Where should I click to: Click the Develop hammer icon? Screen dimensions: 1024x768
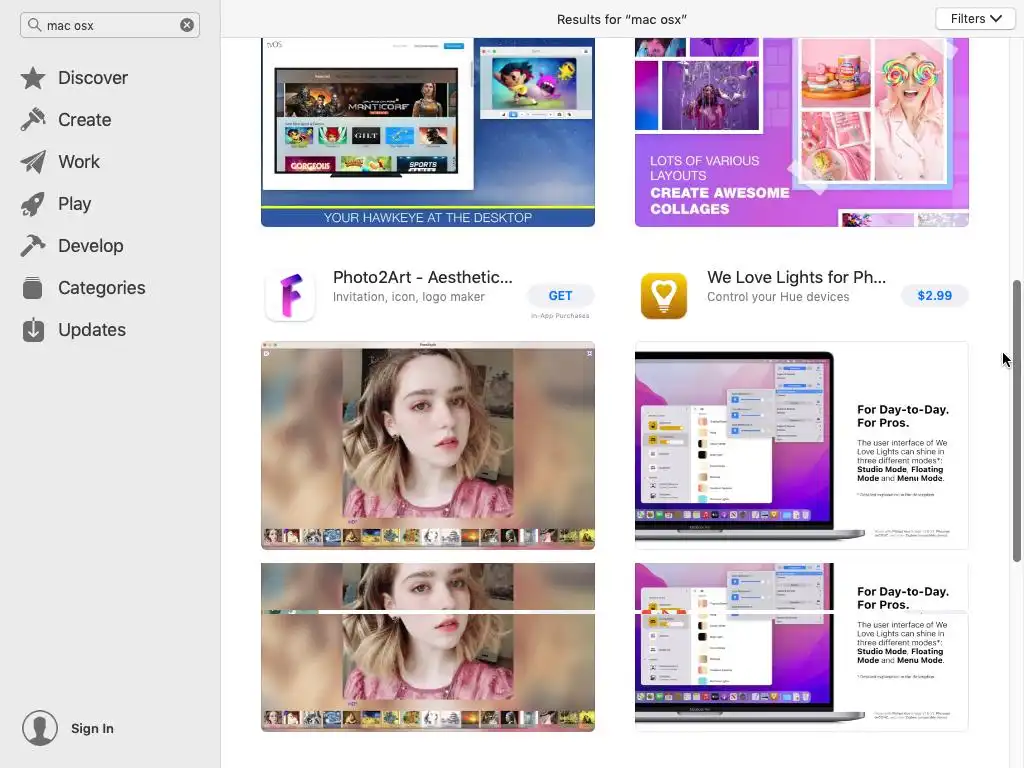33,246
